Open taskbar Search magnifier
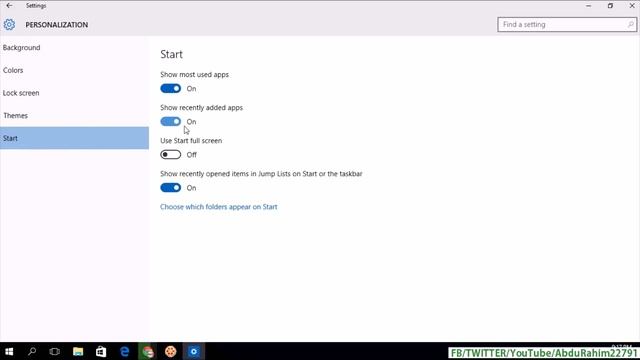Viewport: 640px width, 360px height. [32, 351]
